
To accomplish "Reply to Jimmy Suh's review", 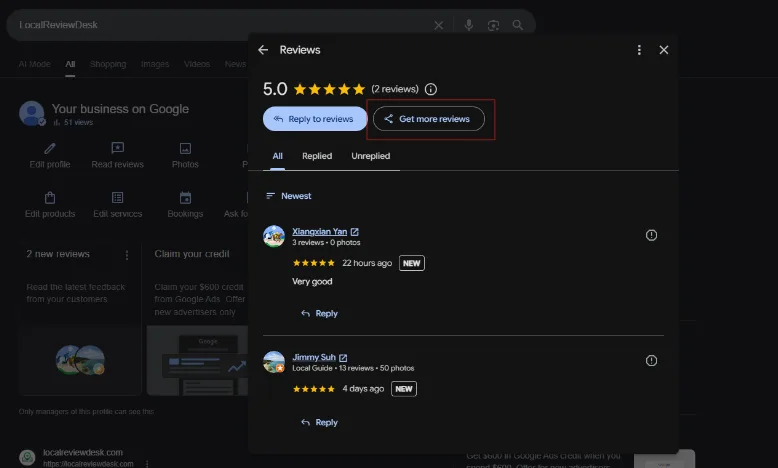I will pos(320,422).
